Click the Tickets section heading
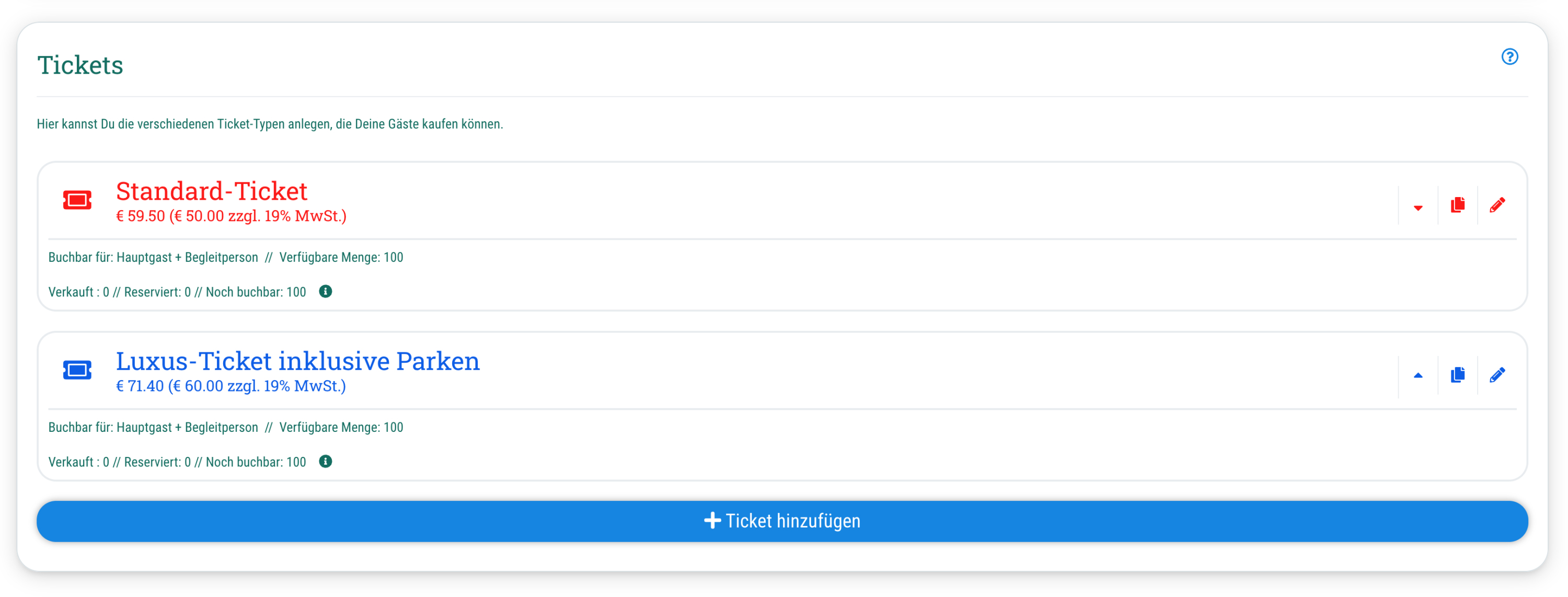The width and height of the screenshot is (1568, 597). click(80, 65)
